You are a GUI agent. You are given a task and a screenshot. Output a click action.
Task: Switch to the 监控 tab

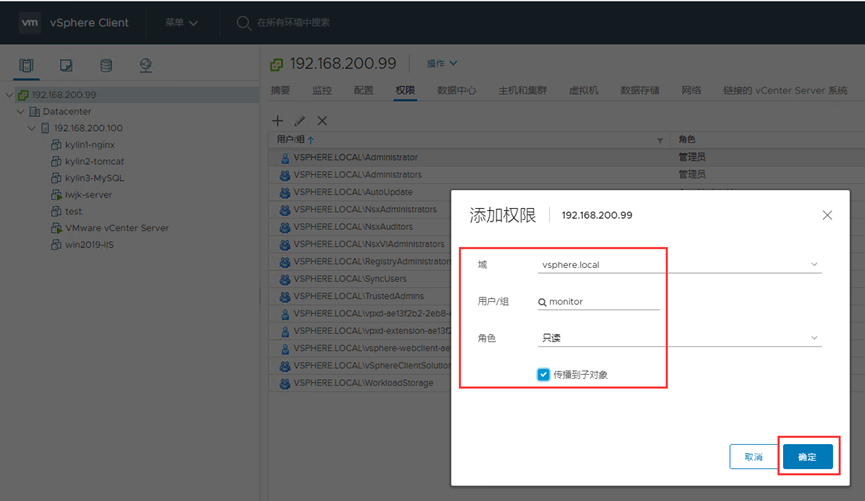(322, 90)
